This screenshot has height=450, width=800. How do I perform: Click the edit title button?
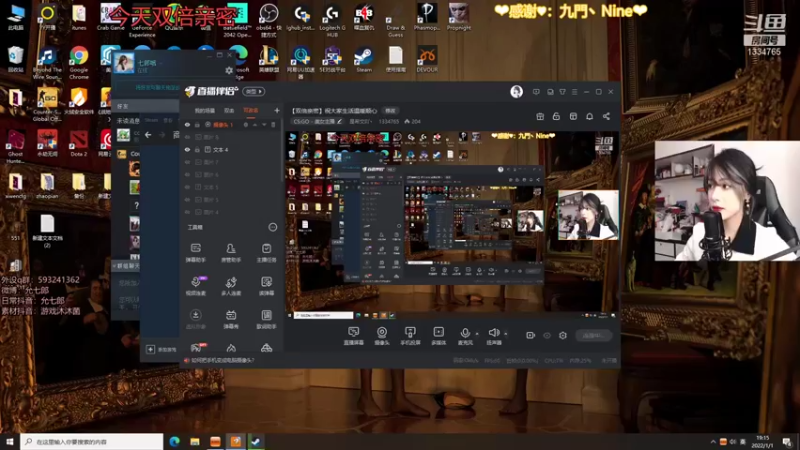click(x=390, y=111)
